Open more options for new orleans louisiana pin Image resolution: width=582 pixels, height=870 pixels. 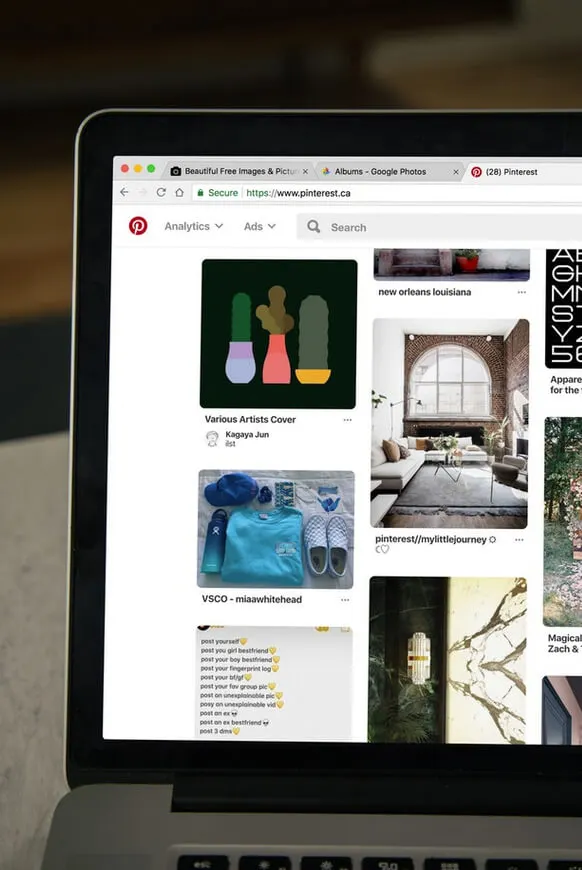tap(522, 292)
